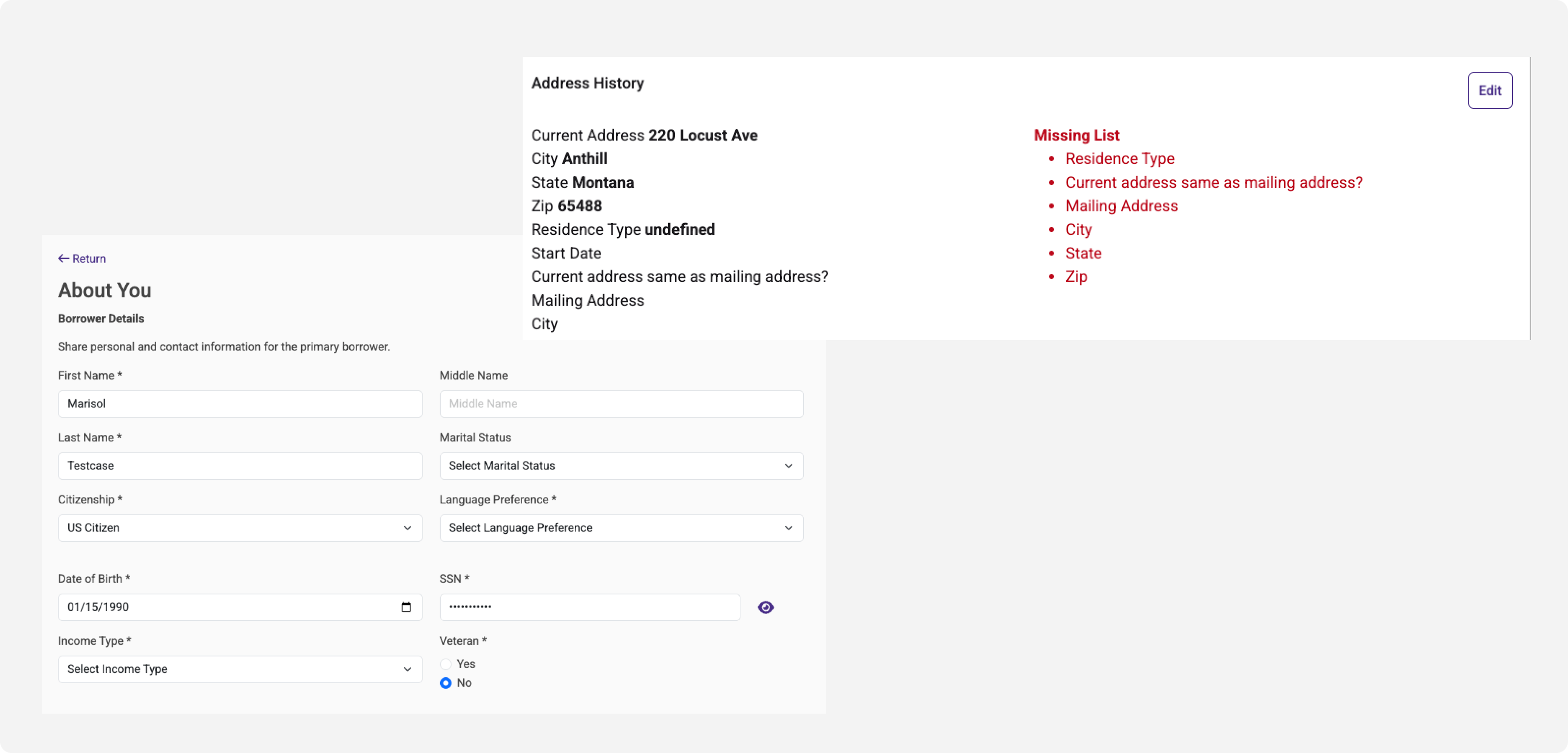Focus the Middle Name input field

pos(621,404)
